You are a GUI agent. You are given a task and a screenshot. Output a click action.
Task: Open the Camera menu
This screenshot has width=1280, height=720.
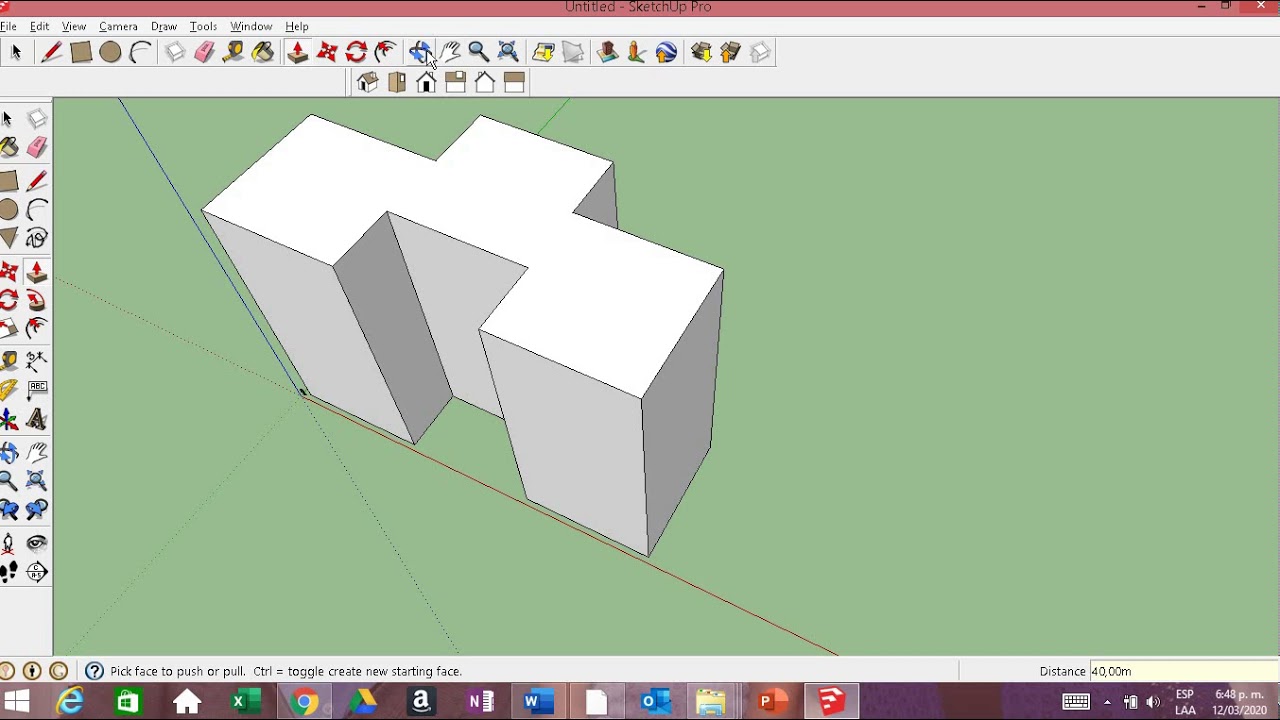pos(118,26)
